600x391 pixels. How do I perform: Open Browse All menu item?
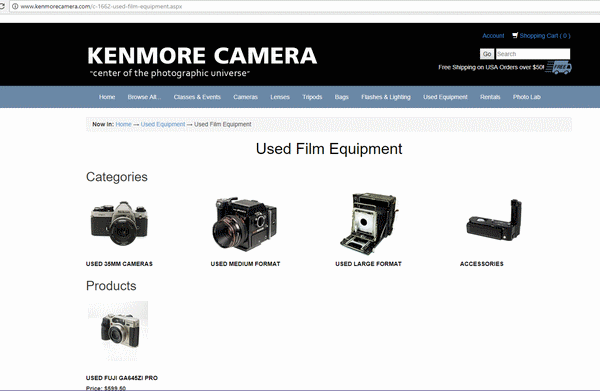click(x=144, y=97)
